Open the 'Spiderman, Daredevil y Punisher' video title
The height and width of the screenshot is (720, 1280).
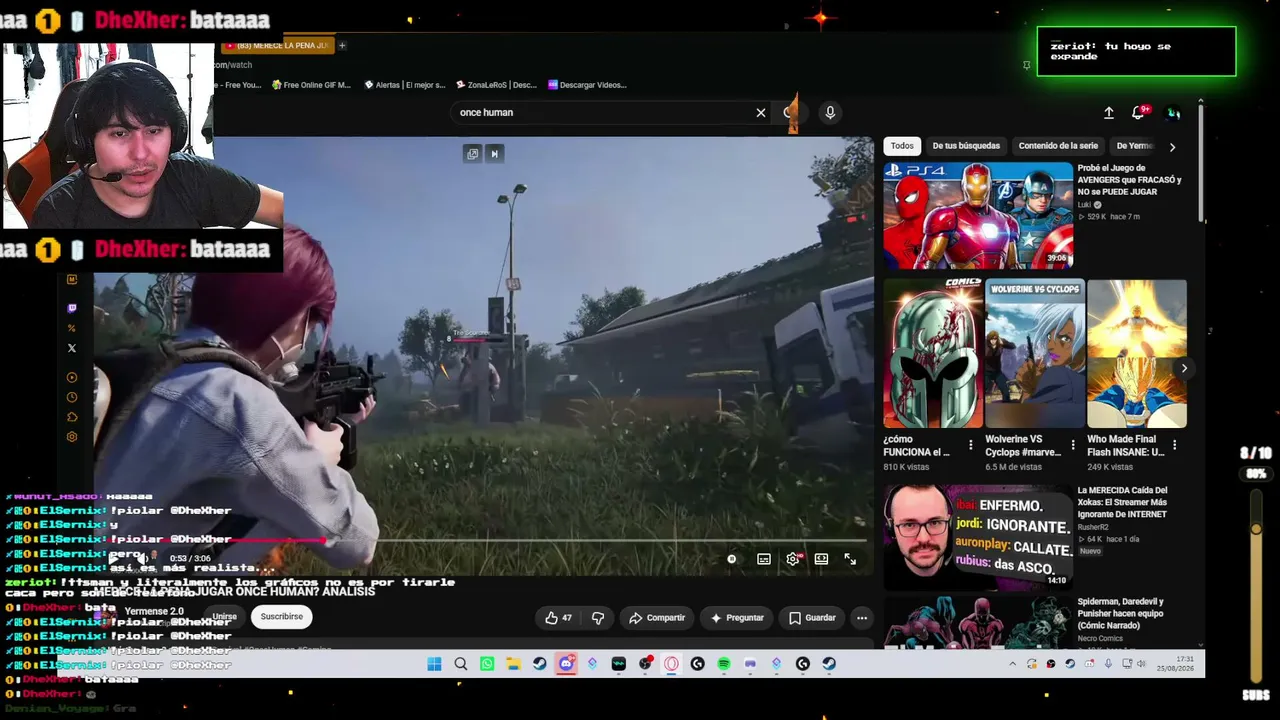1121,613
